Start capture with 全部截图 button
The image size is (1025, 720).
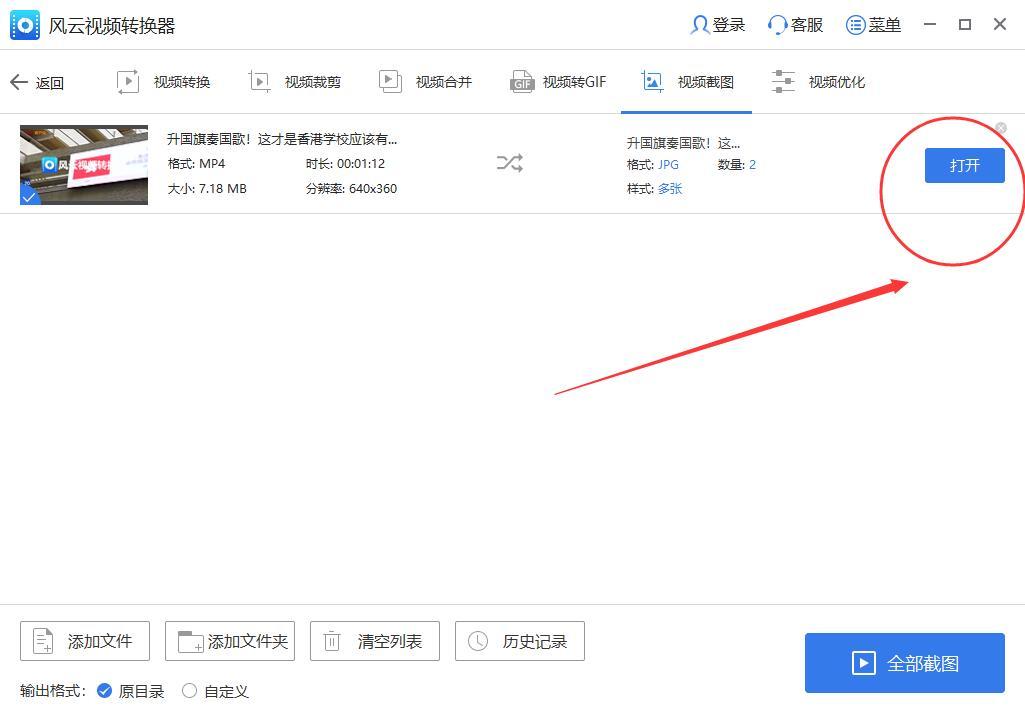(904, 663)
